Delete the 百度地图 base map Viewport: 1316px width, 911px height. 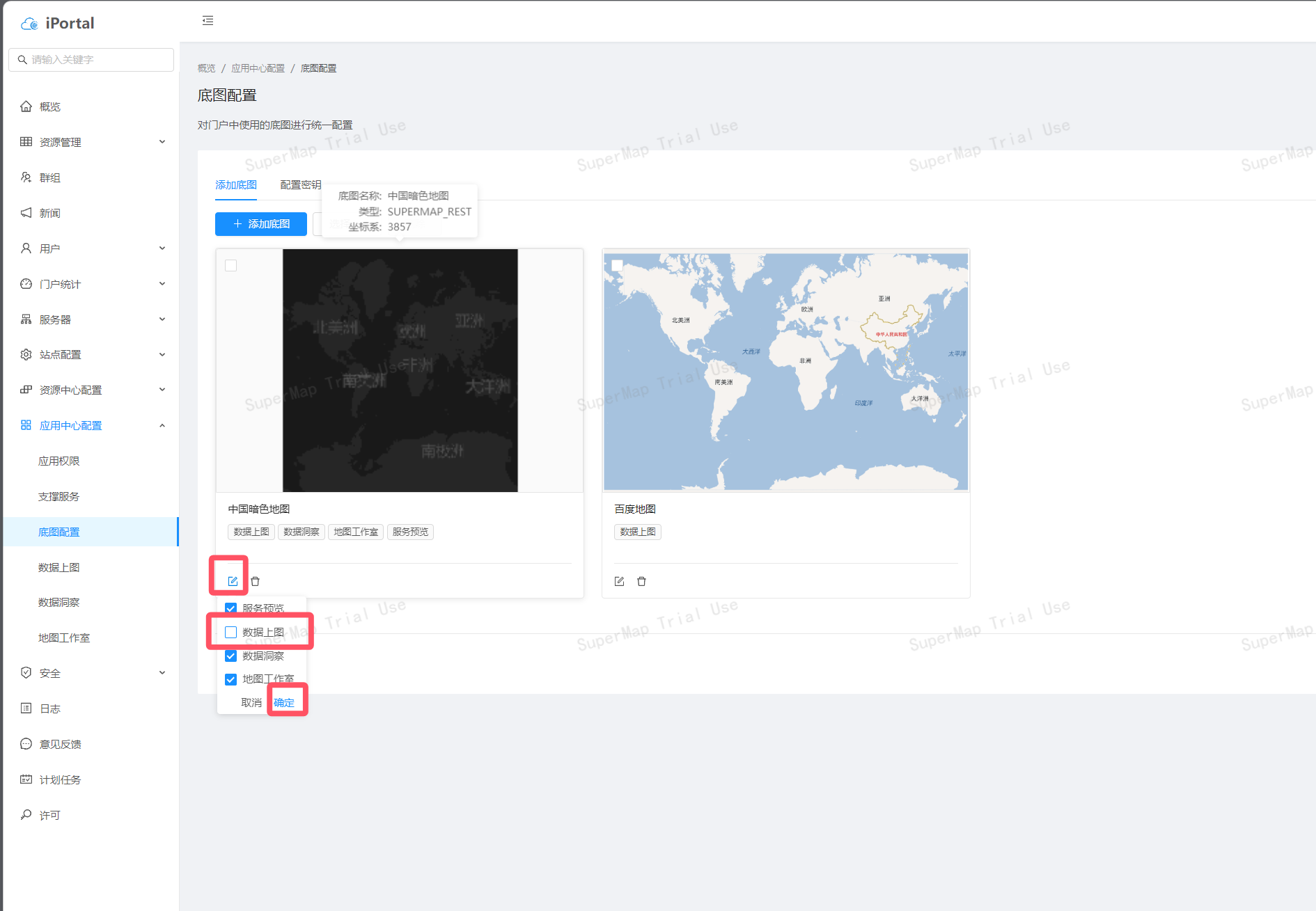coord(641,581)
